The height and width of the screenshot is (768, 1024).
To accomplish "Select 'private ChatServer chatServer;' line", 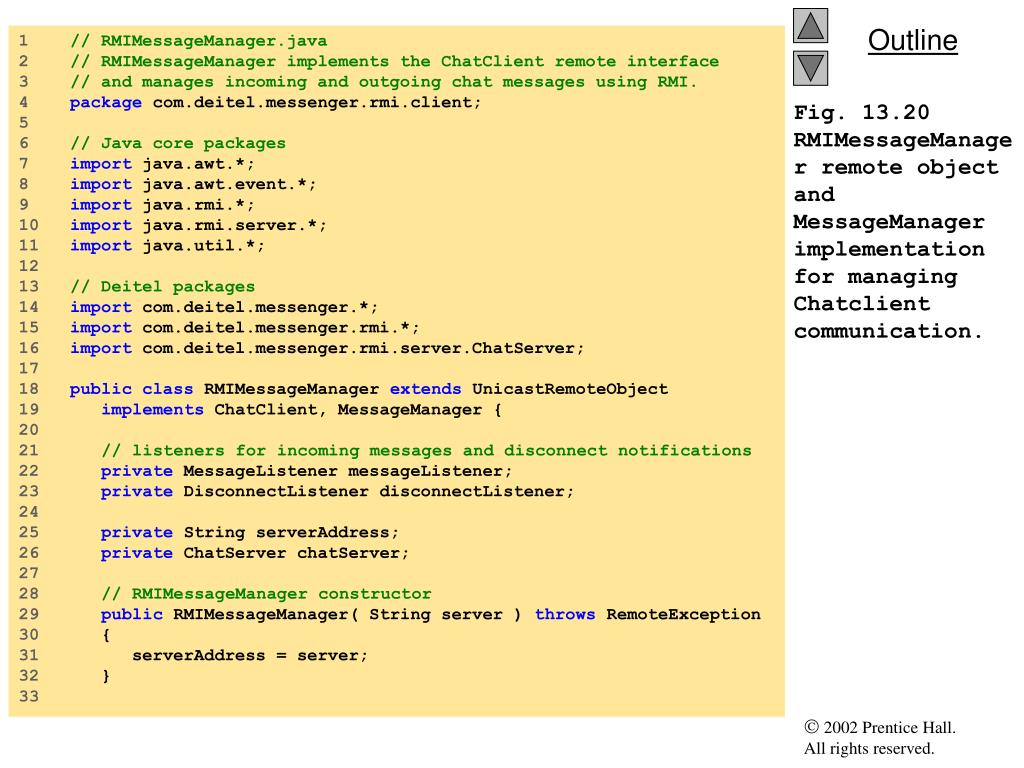I will coord(255,553).
